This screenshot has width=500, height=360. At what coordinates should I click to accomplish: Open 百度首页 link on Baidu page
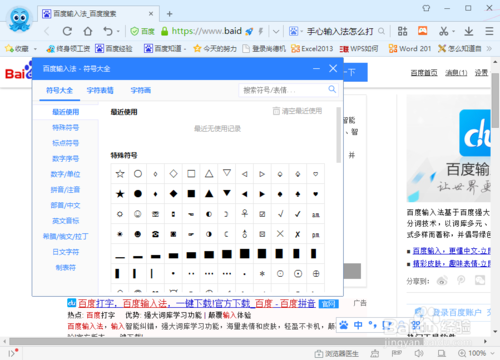click(x=424, y=73)
